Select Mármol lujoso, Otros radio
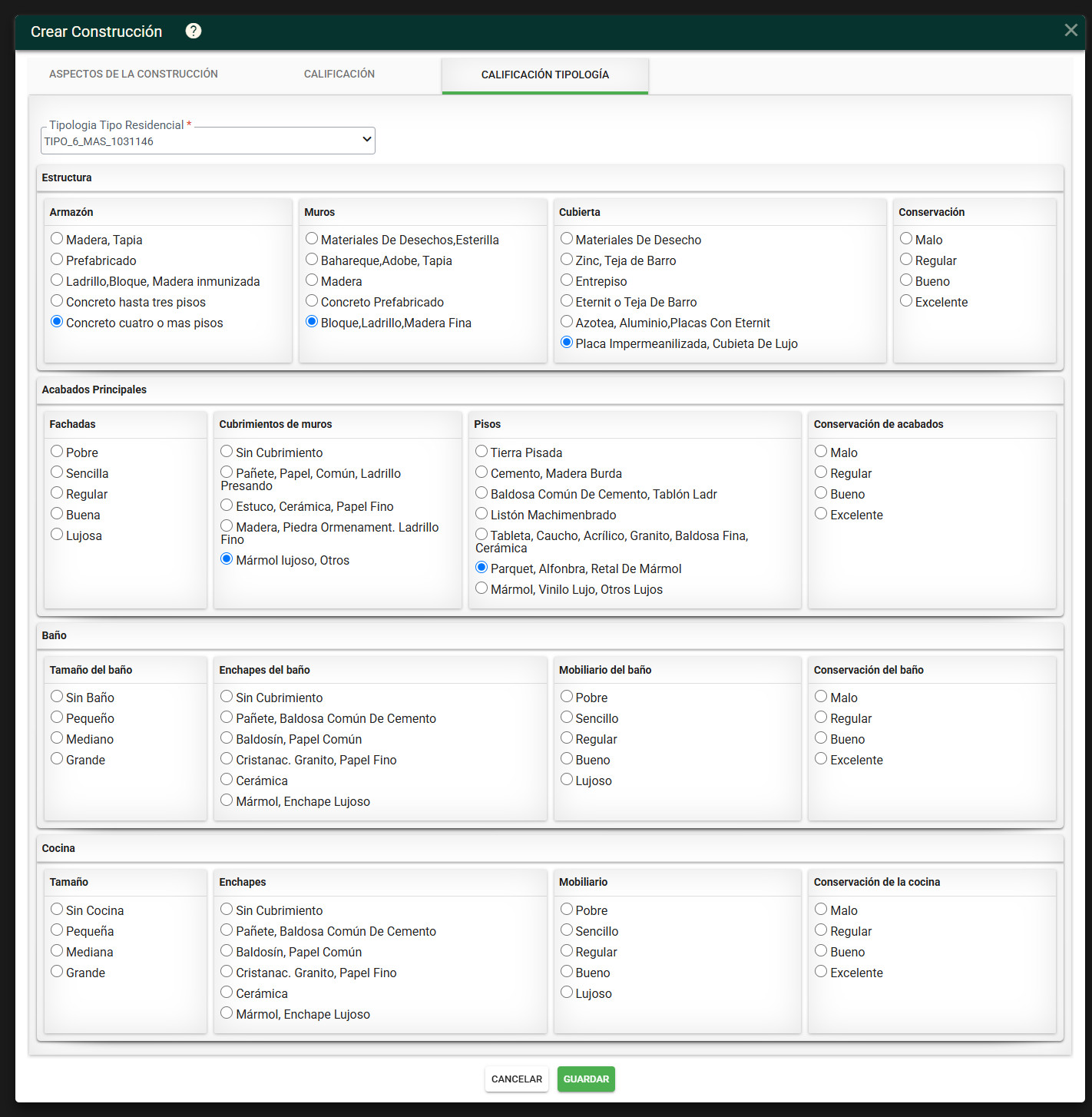Image resolution: width=1092 pixels, height=1117 pixels. pos(227,559)
